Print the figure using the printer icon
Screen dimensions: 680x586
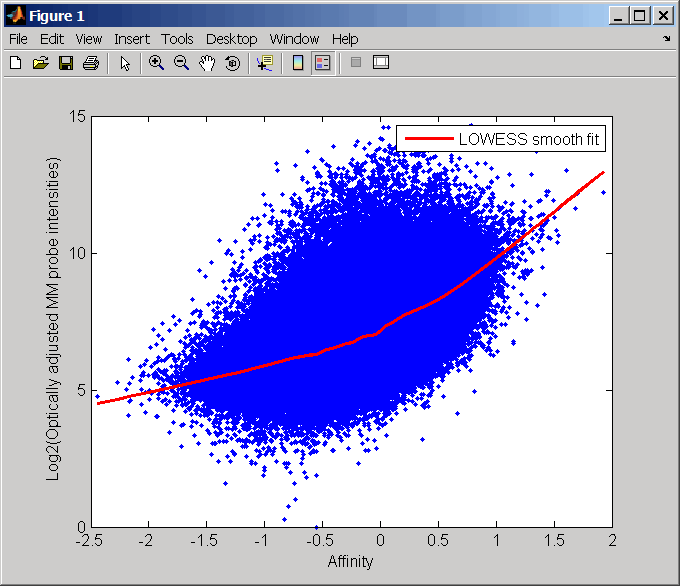pyautogui.click(x=91, y=63)
